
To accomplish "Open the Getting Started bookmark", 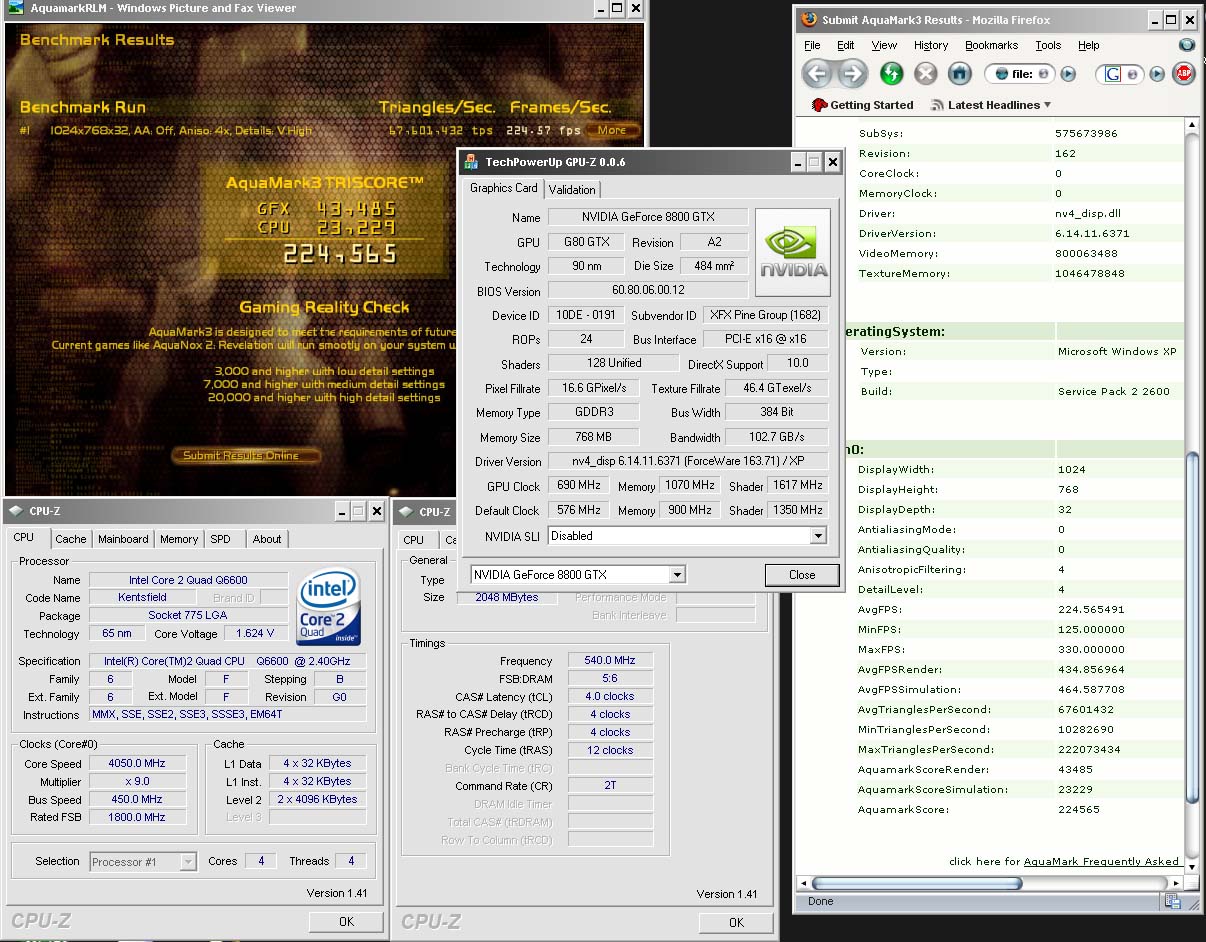I will tap(862, 105).
